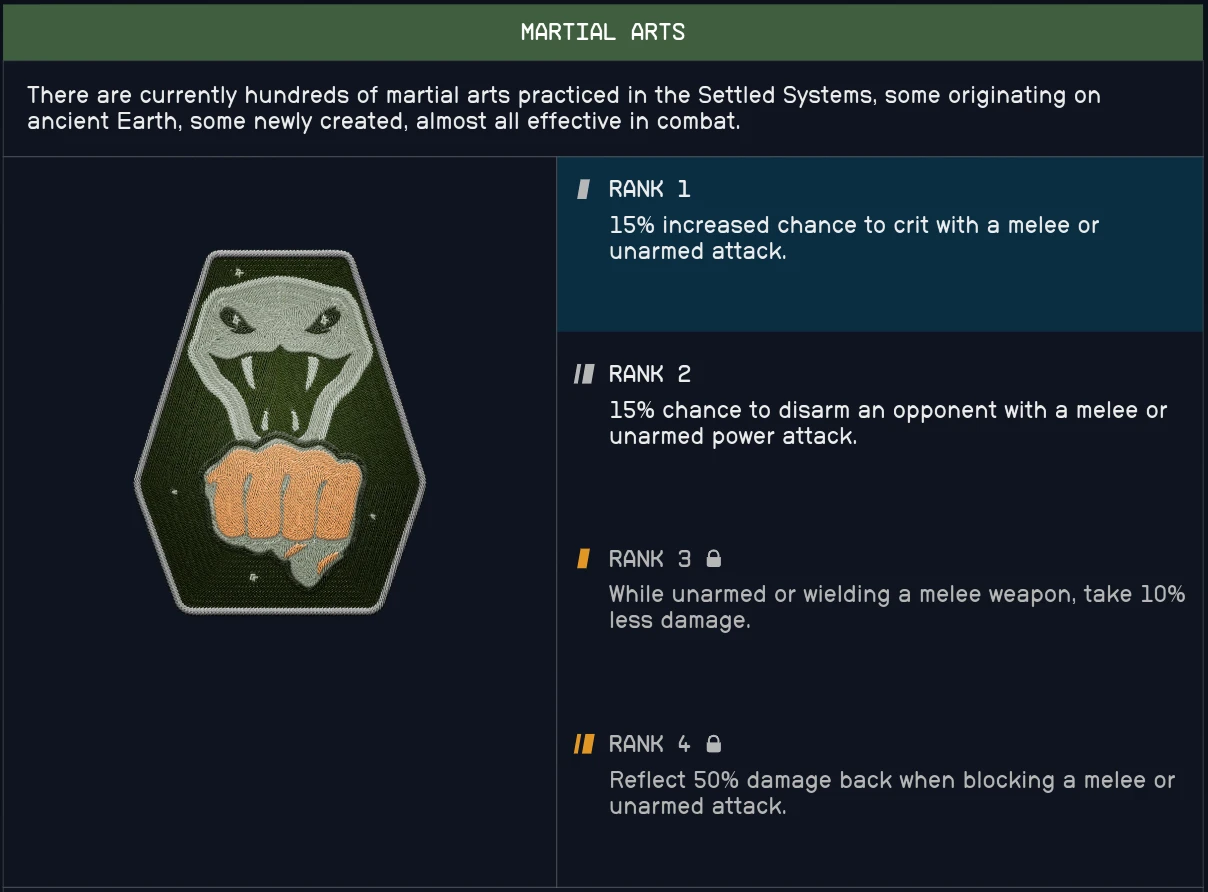
Task: Click the Rank 2 double-bar icon
Action: (x=584, y=375)
